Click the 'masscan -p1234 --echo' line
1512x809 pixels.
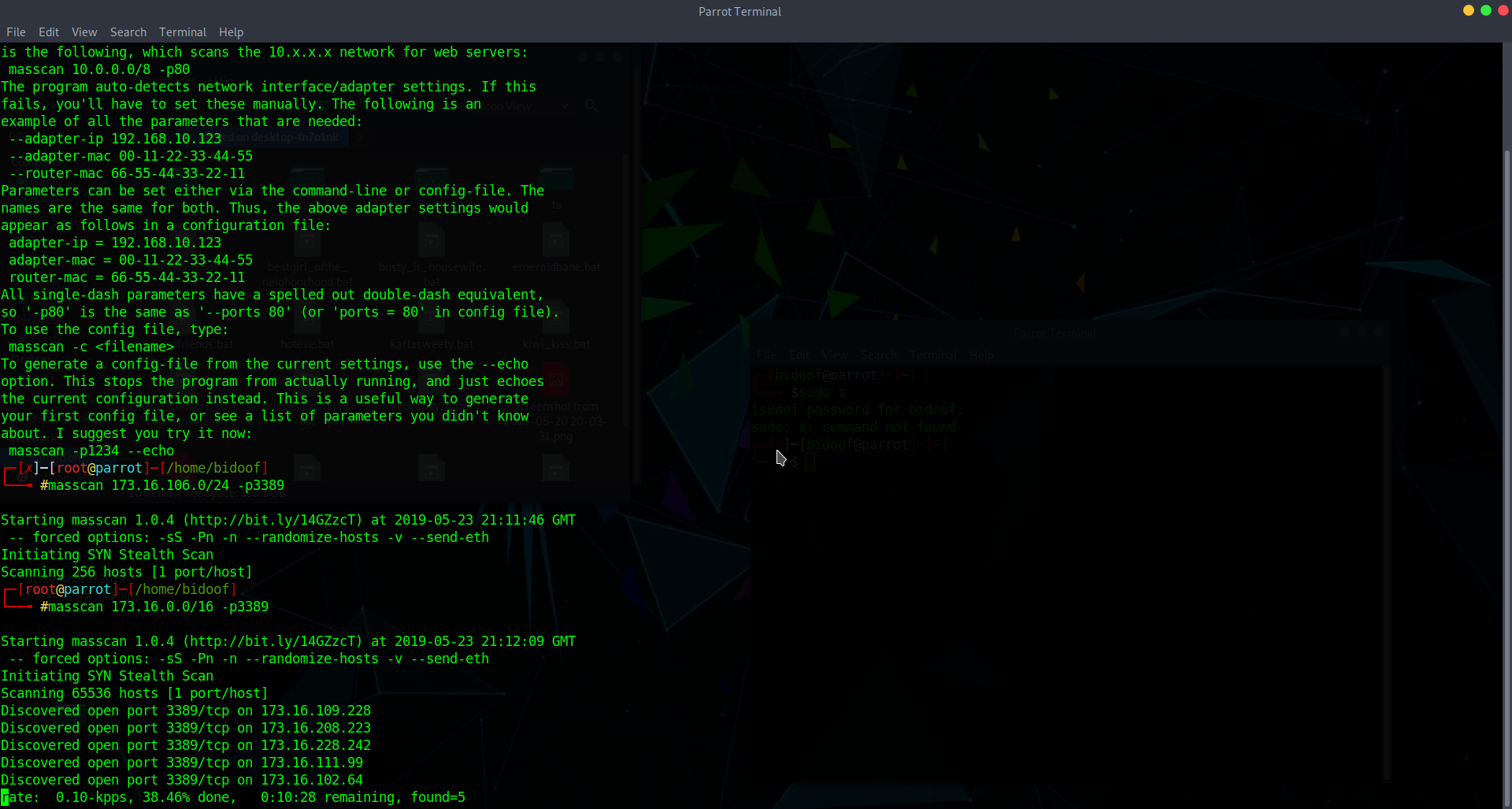91,451
